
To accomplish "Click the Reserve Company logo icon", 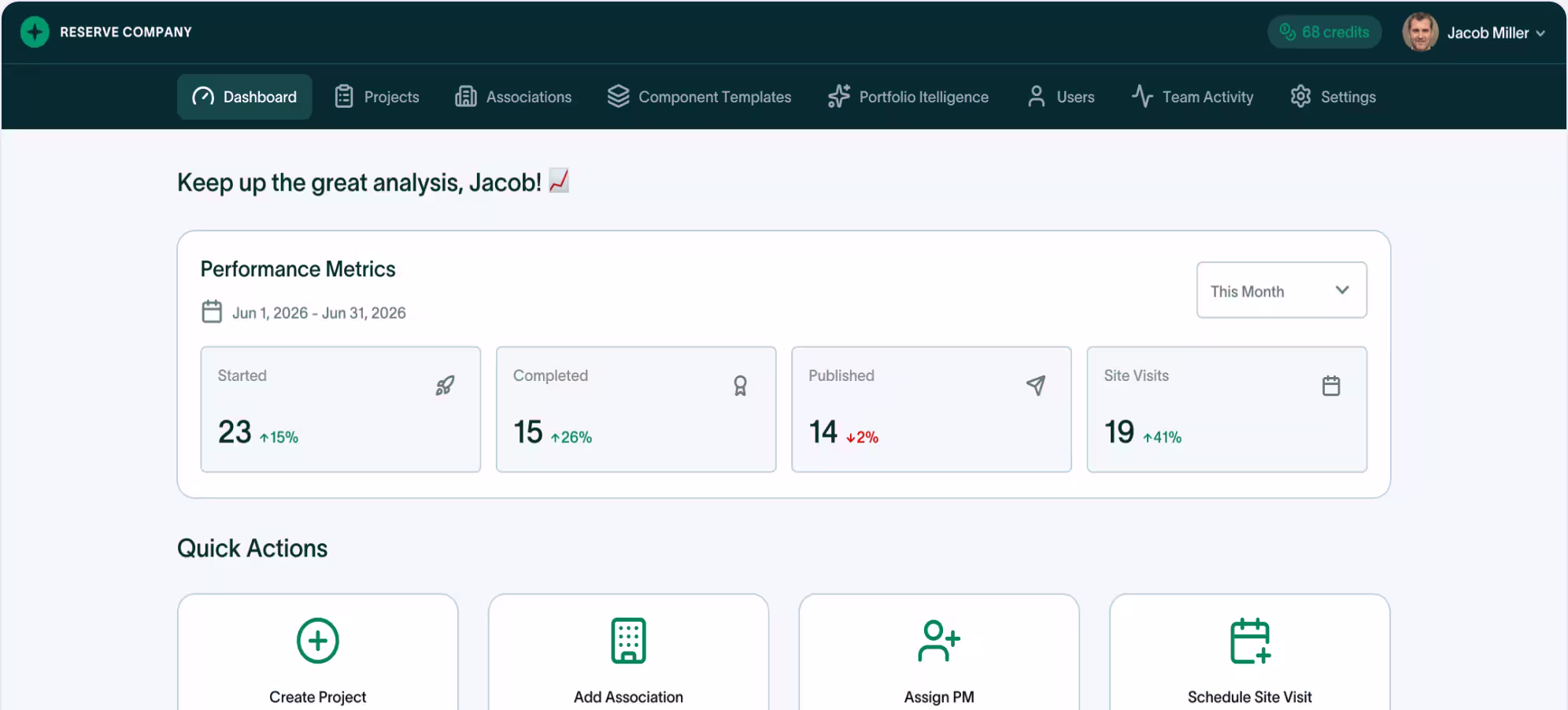I will point(35,32).
